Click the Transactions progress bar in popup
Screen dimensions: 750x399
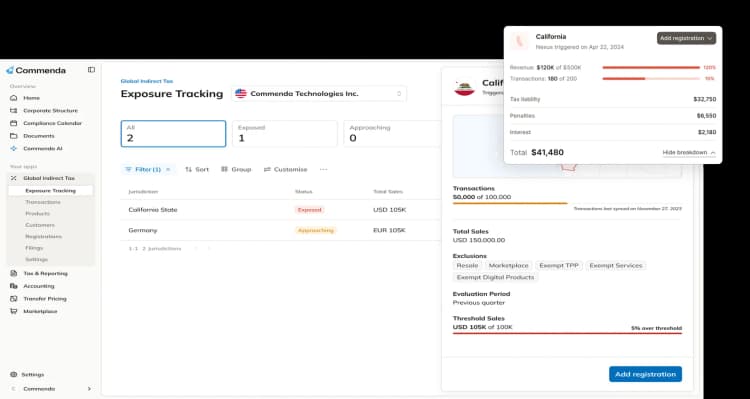[x=651, y=78]
